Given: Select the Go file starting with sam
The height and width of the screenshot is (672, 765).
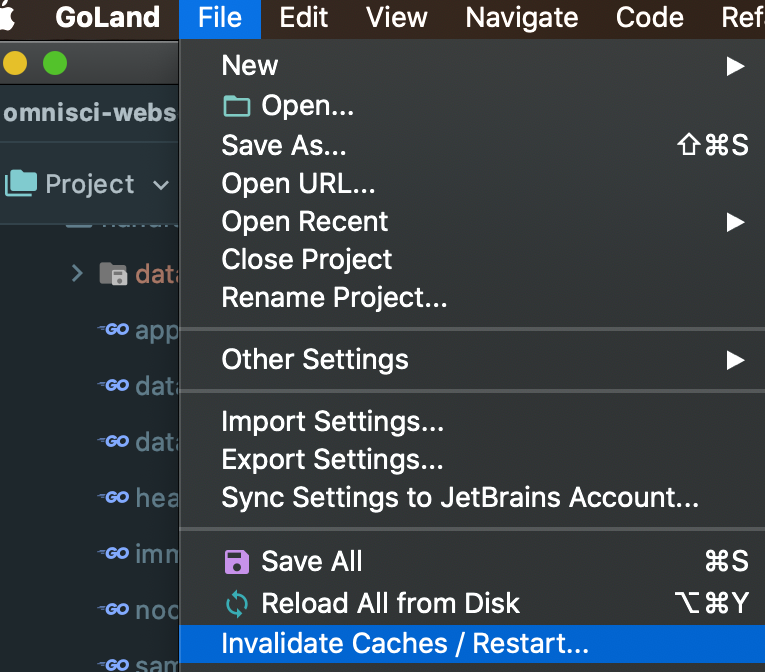Looking at the screenshot, I should [x=138, y=664].
